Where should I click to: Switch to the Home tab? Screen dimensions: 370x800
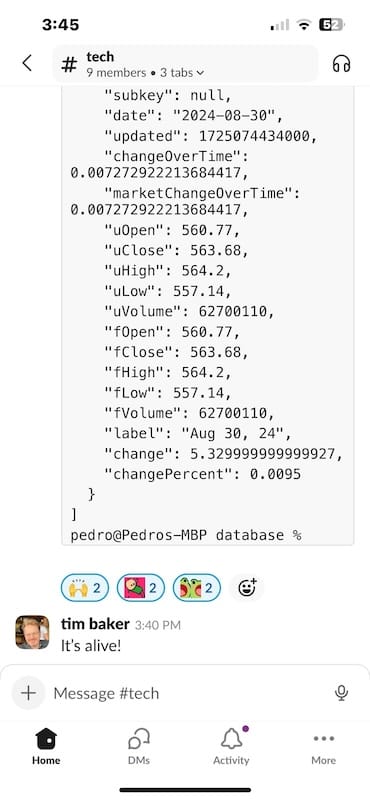pyautogui.click(x=46, y=746)
